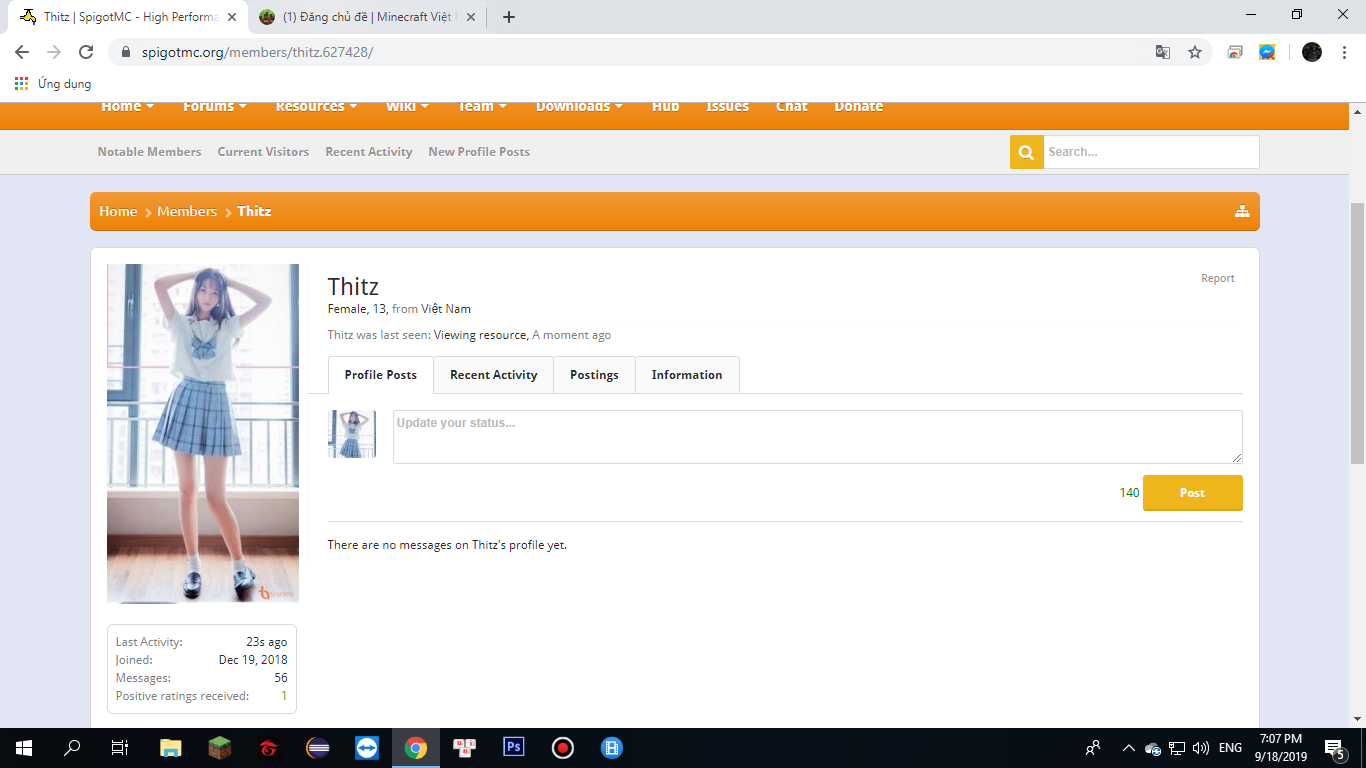The width and height of the screenshot is (1366, 768).
Task: Click the Chrome icon in the taskbar
Action: [416, 747]
